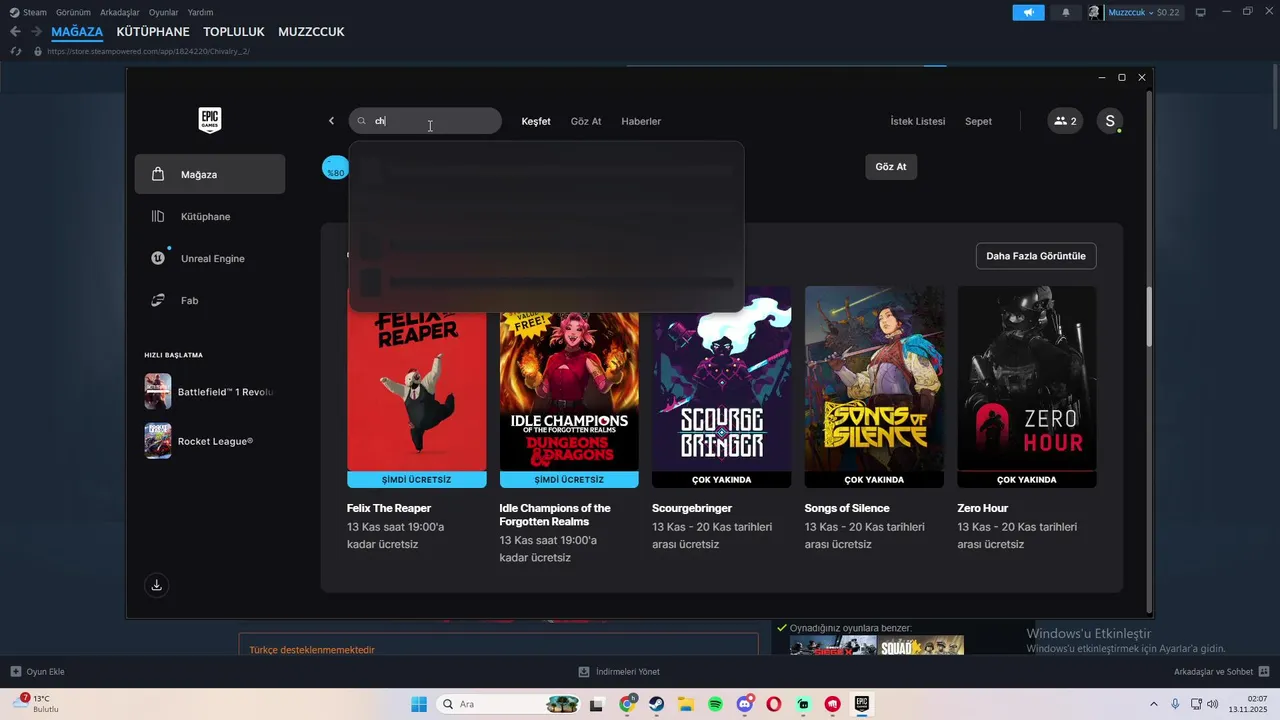Open Arkadaşlar menu in Steam
Image resolution: width=1280 pixels, height=720 pixels.
coord(120,13)
